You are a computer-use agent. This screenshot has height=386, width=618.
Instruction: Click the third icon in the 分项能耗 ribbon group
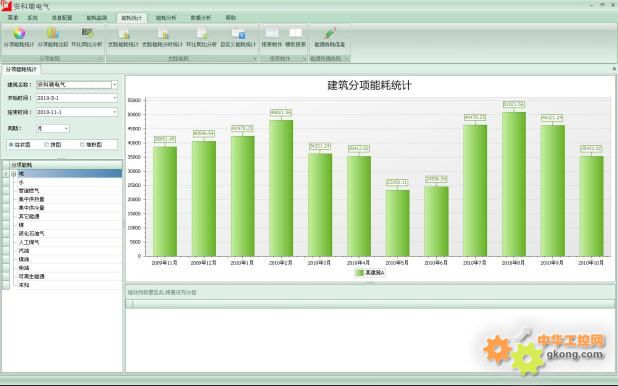click(x=87, y=33)
